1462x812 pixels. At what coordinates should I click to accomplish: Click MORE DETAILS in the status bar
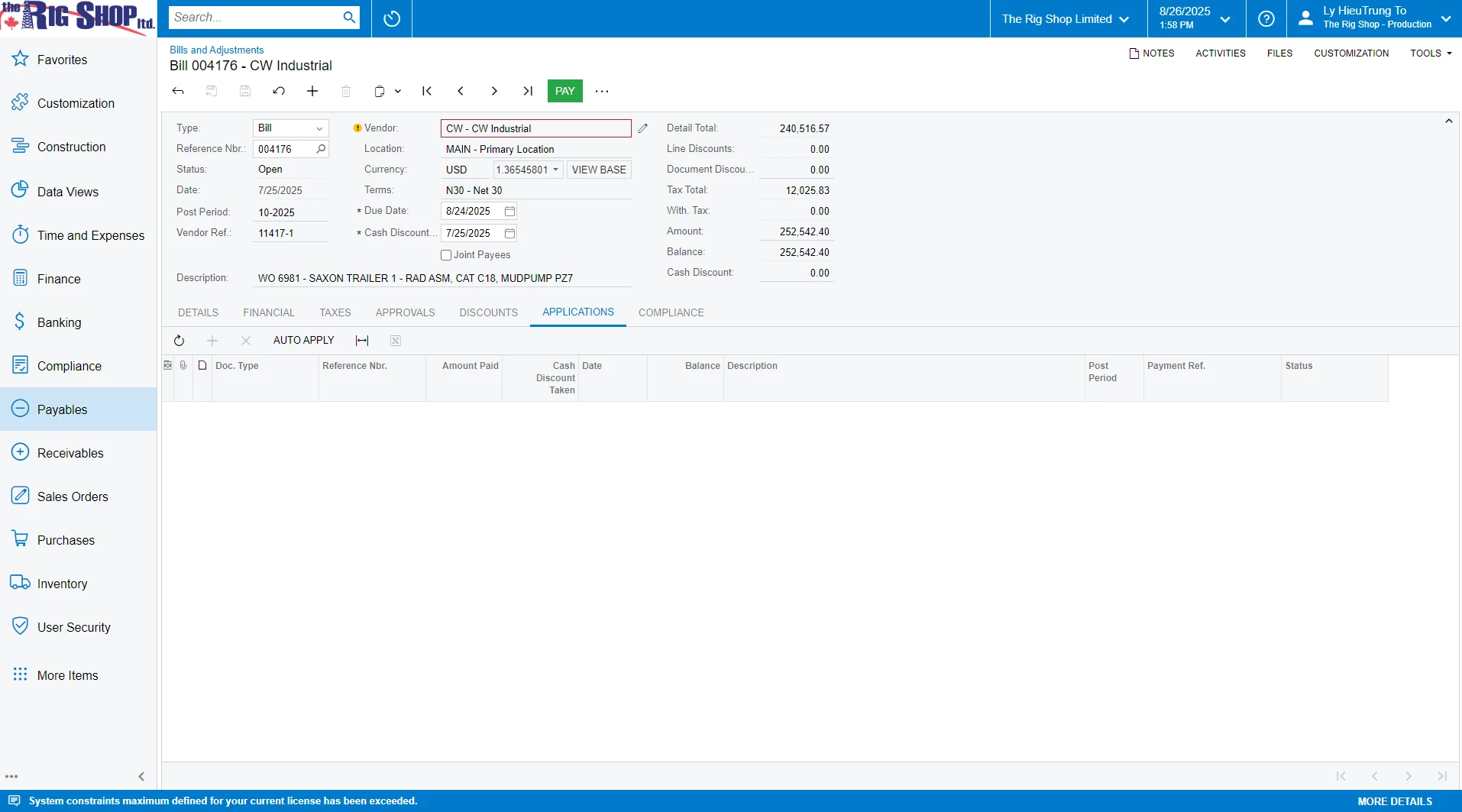(x=1395, y=801)
